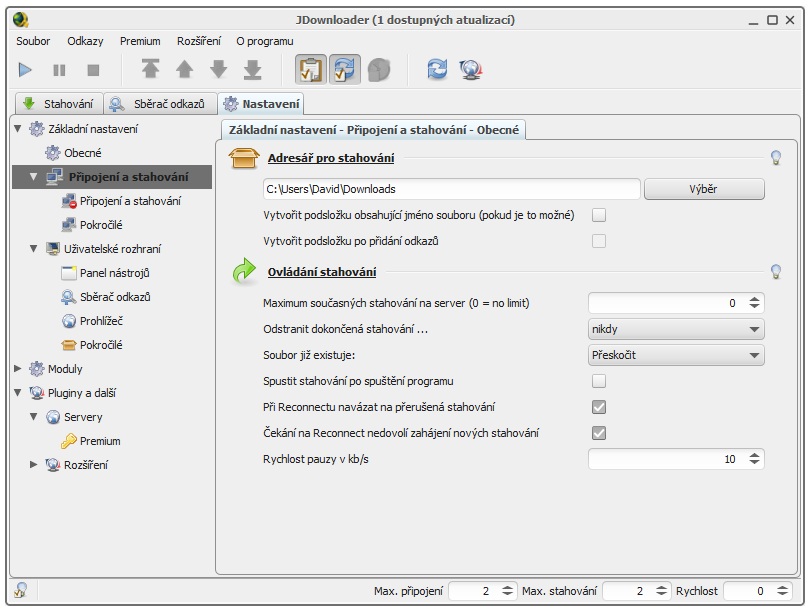Viewport: 812px width, 613px height.
Task: Adjust the Max. připojení spinner arrows
Action: click(508, 591)
